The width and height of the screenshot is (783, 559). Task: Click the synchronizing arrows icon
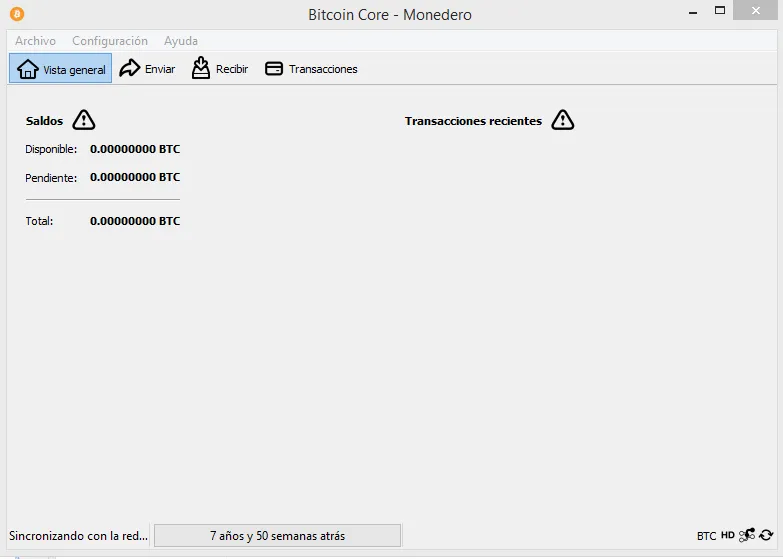point(766,536)
